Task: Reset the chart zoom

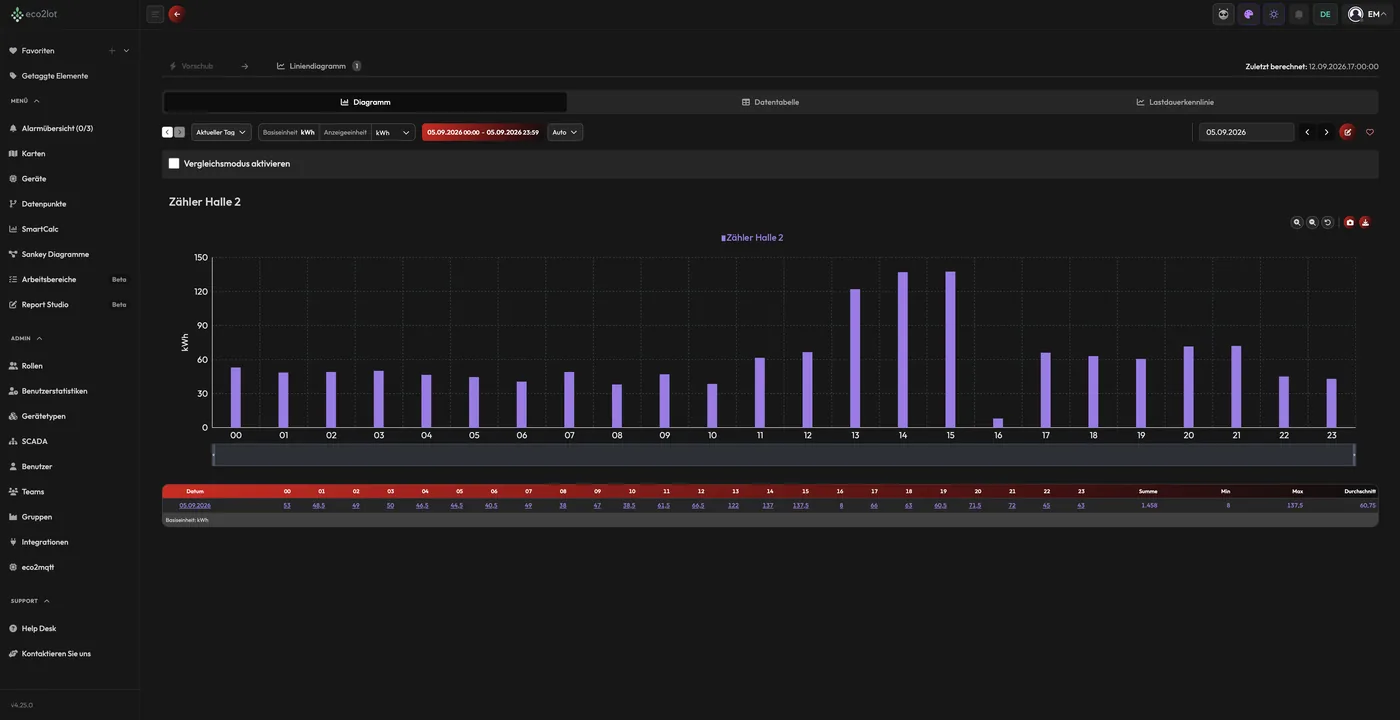Action: pyautogui.click(x=1328, y=222)
